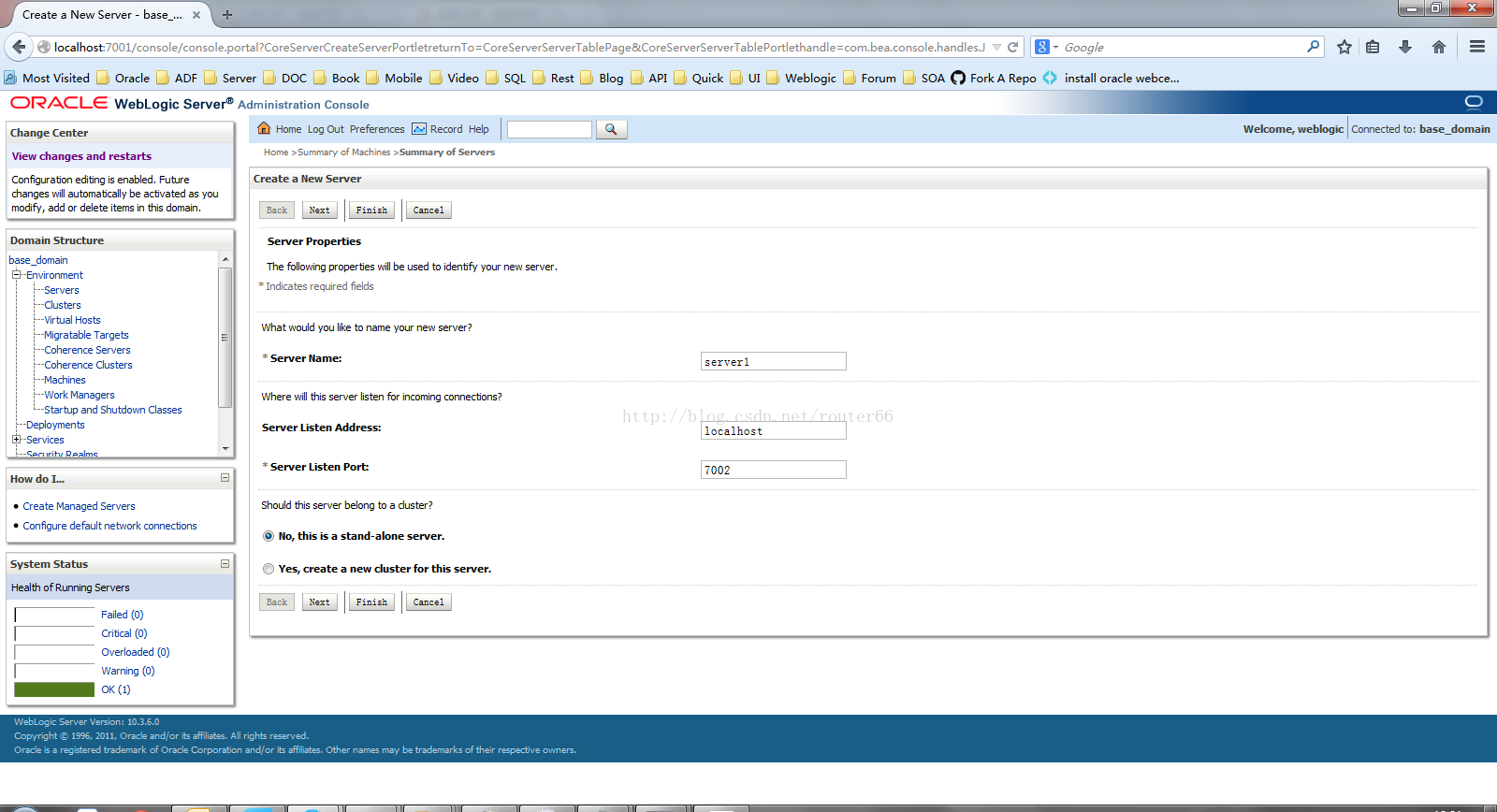Click Google search magnifier icon
The width and height of the screenshot is (1497, 812).
pyautogui.click(x=1313, y=46)
